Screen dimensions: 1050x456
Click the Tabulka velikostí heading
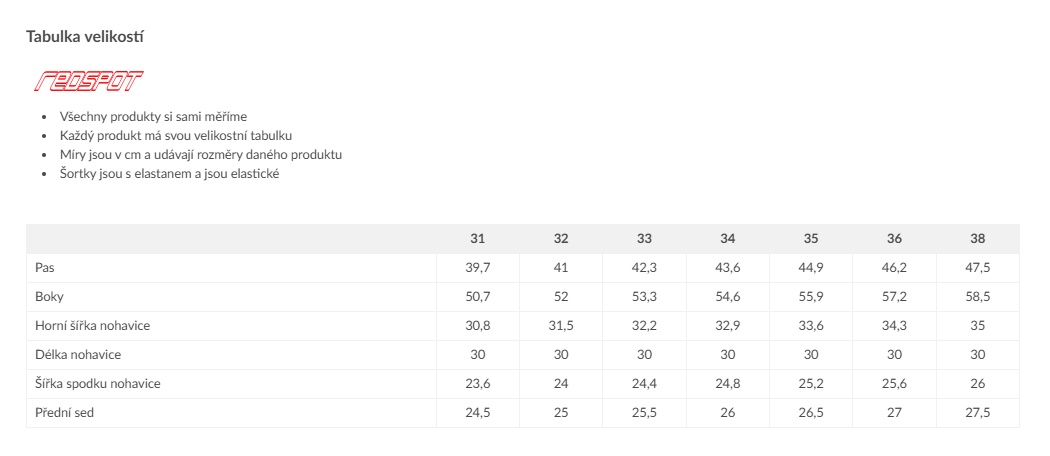pyautogui.click(x=88, y=36)
